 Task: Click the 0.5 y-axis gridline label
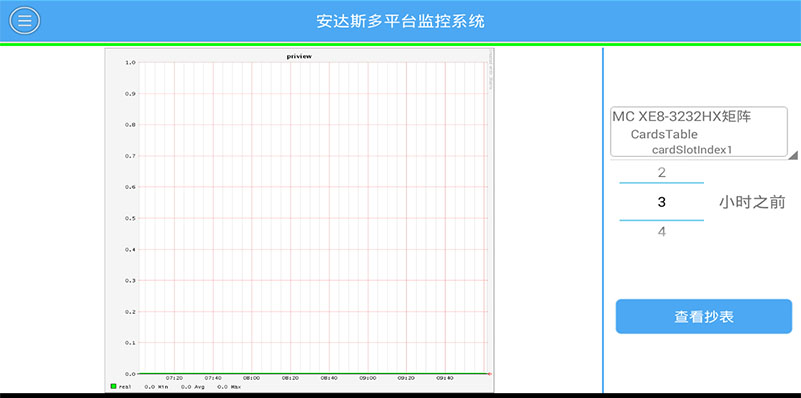(x=130, y=218)
